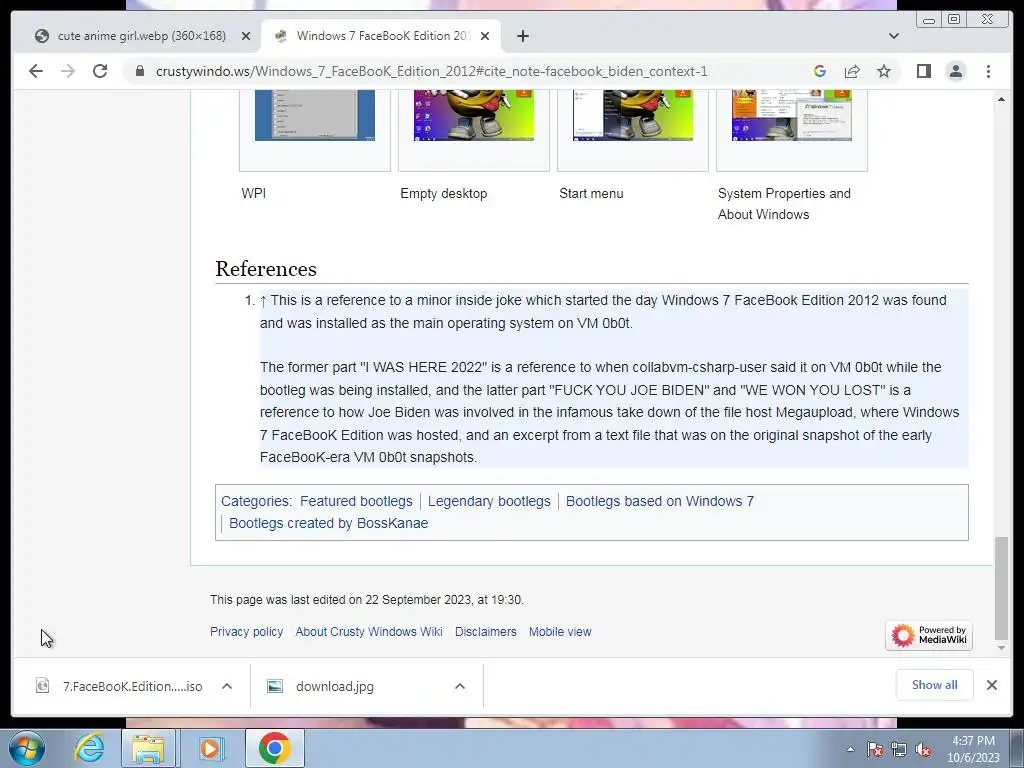Open the Chrome profile avatar
Viewport: 1024px width, 768px height.
pos(955,71)
